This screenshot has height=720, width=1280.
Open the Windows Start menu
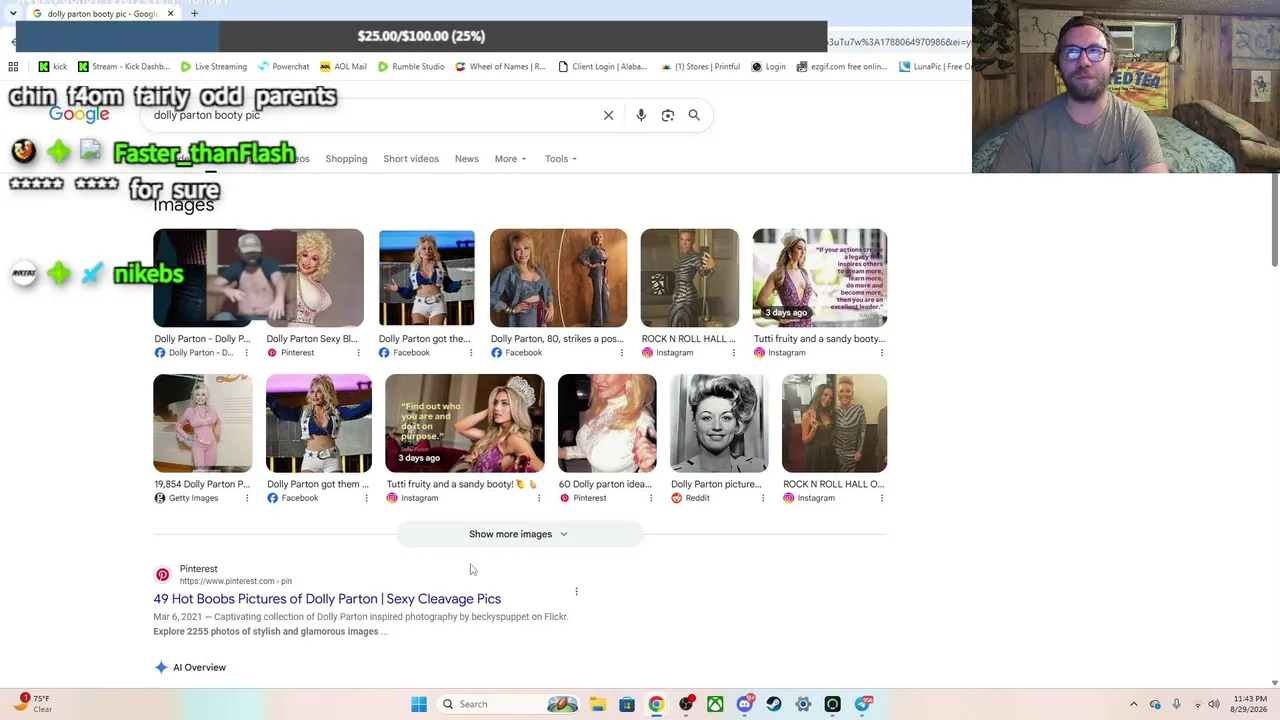click(x=419, y=704)
